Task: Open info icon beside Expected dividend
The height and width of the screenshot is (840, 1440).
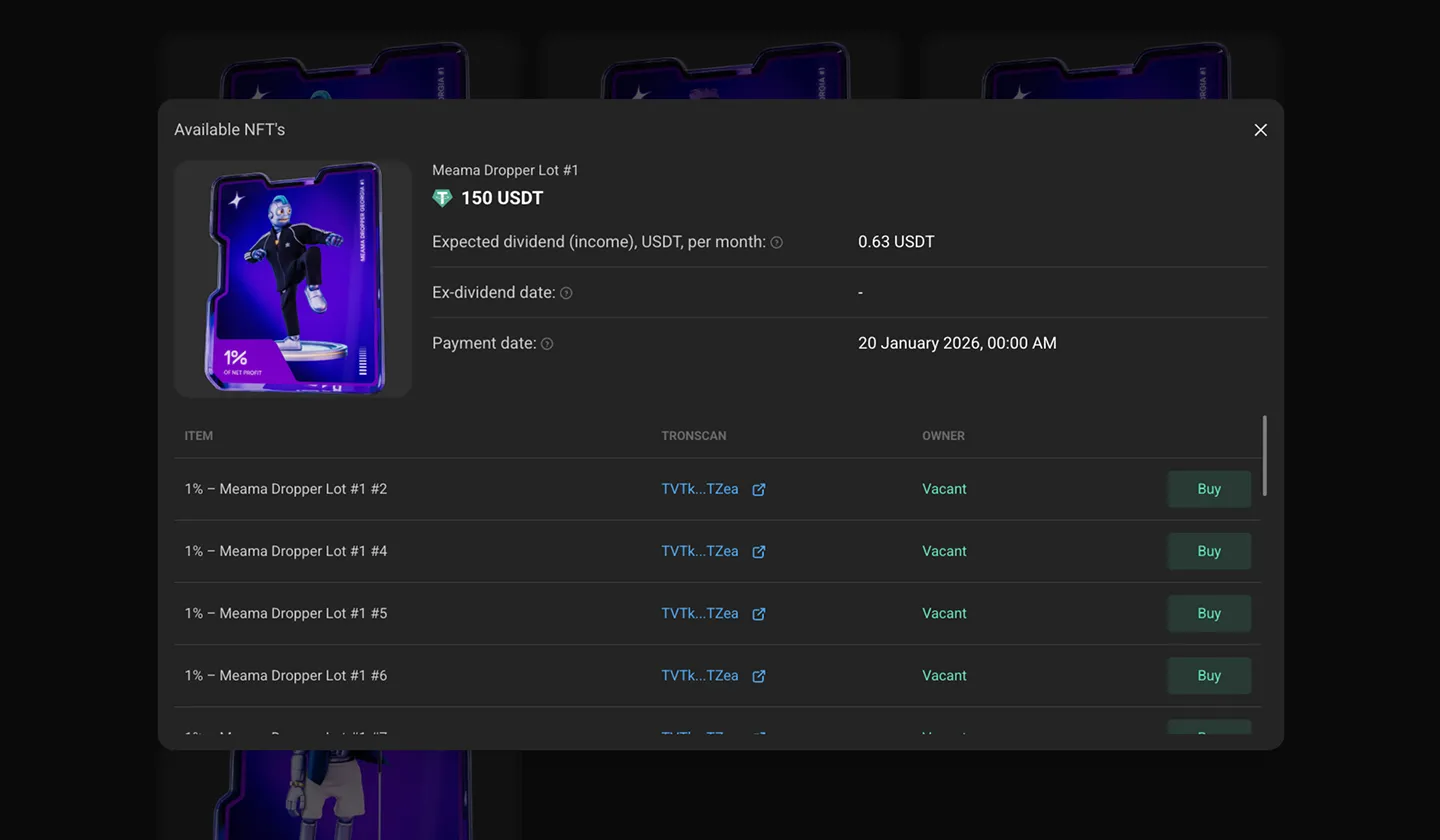Action: [777, 242]
